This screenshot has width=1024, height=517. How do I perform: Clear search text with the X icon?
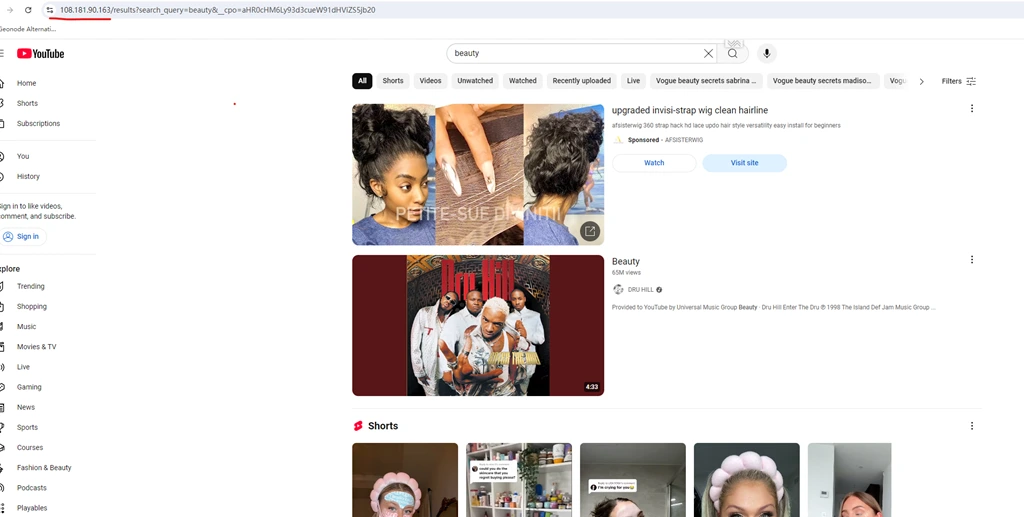click(x=708, y=53)
